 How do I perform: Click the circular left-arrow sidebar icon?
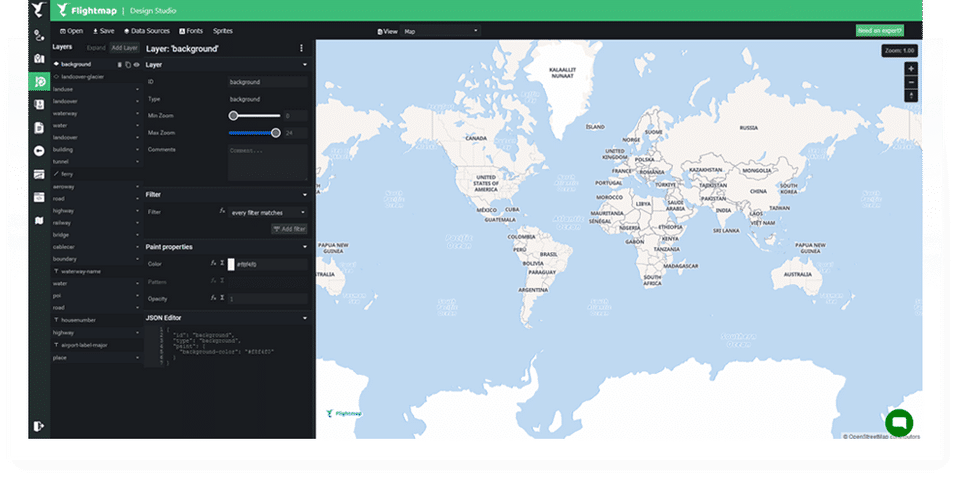(39, 151)
